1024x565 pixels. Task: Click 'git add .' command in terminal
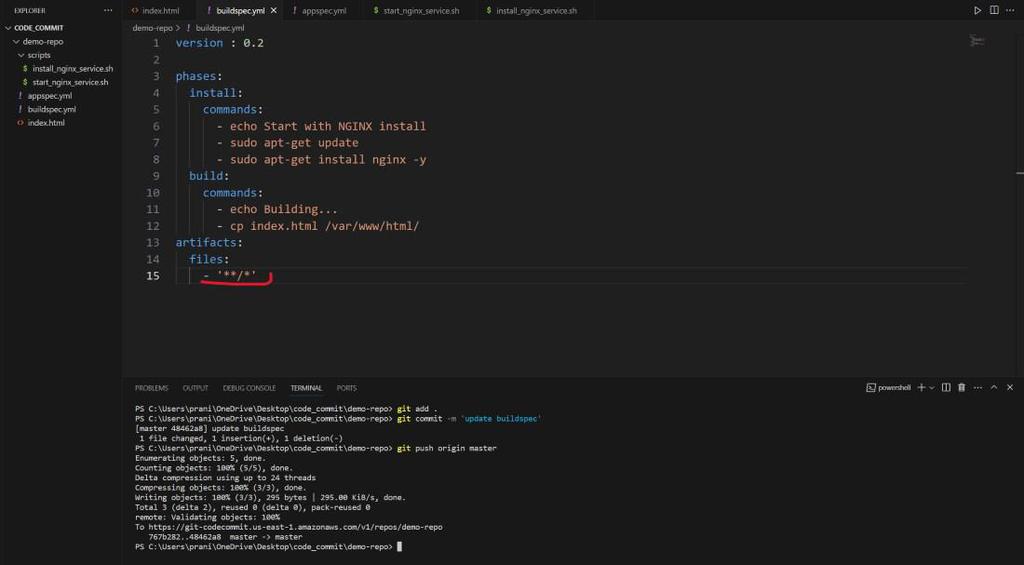417,409
